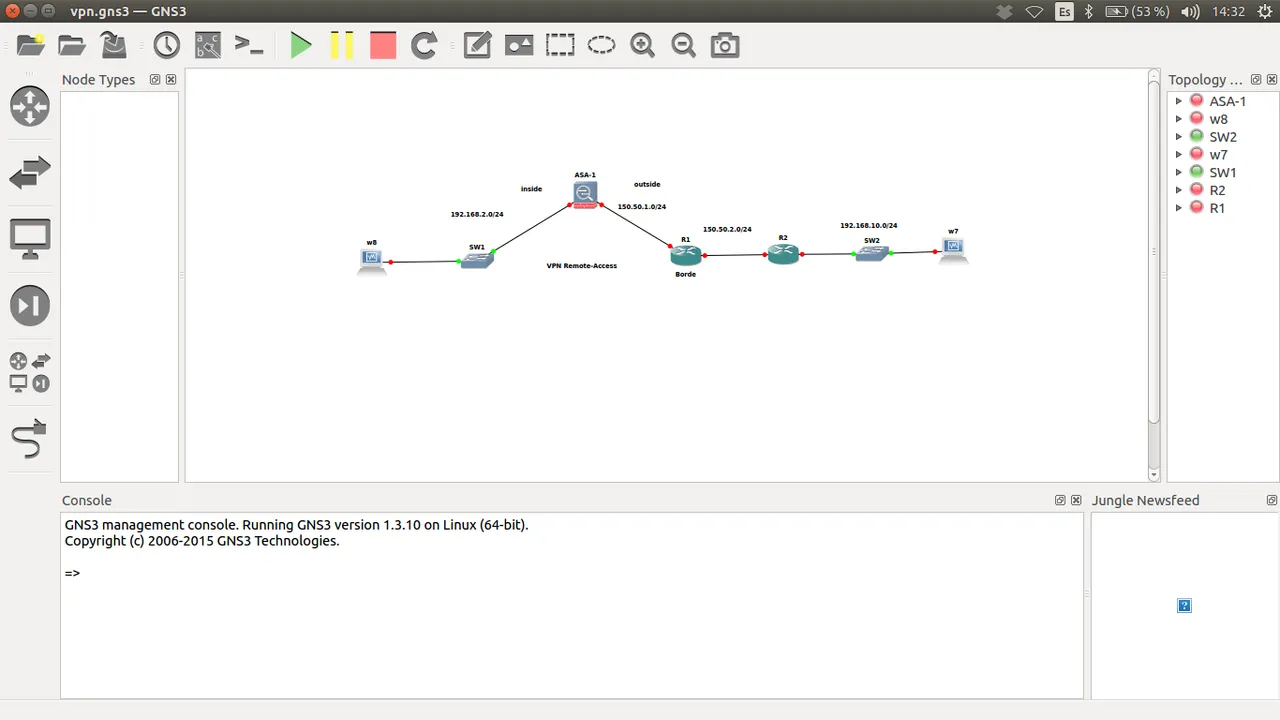
Task: Open the sound volume indicator
Action: pyautogui.click(x=1190, y=12)
